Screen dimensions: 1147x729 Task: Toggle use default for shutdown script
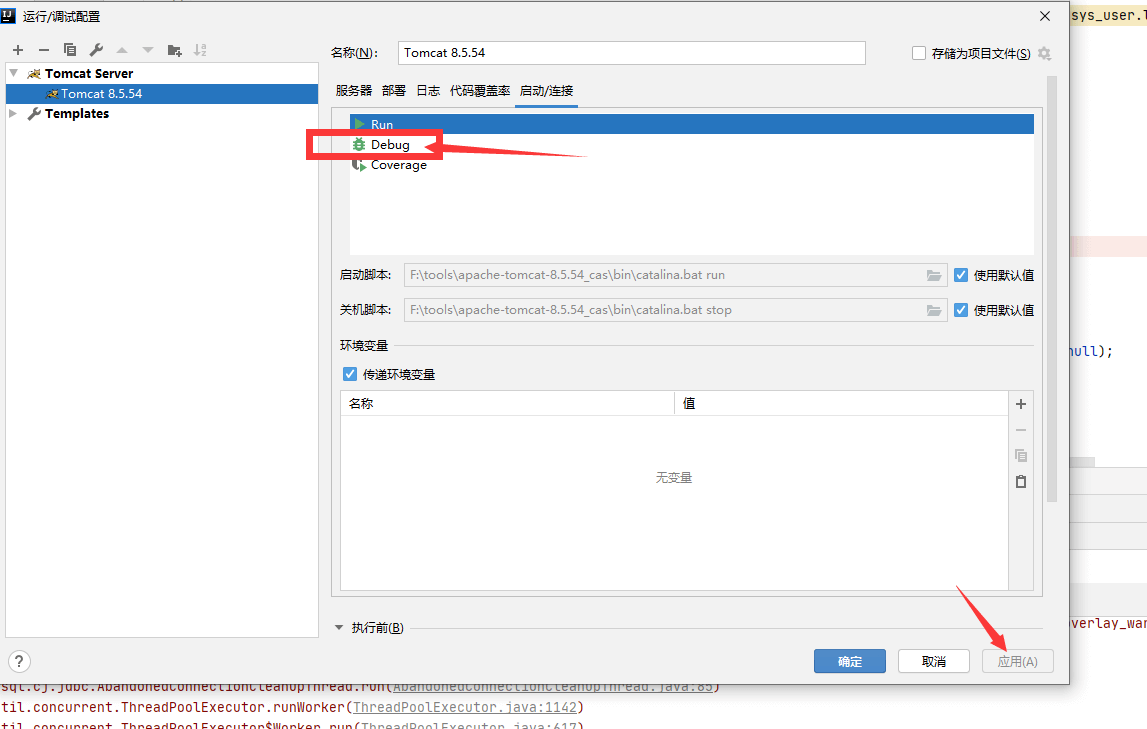[961, 310]
